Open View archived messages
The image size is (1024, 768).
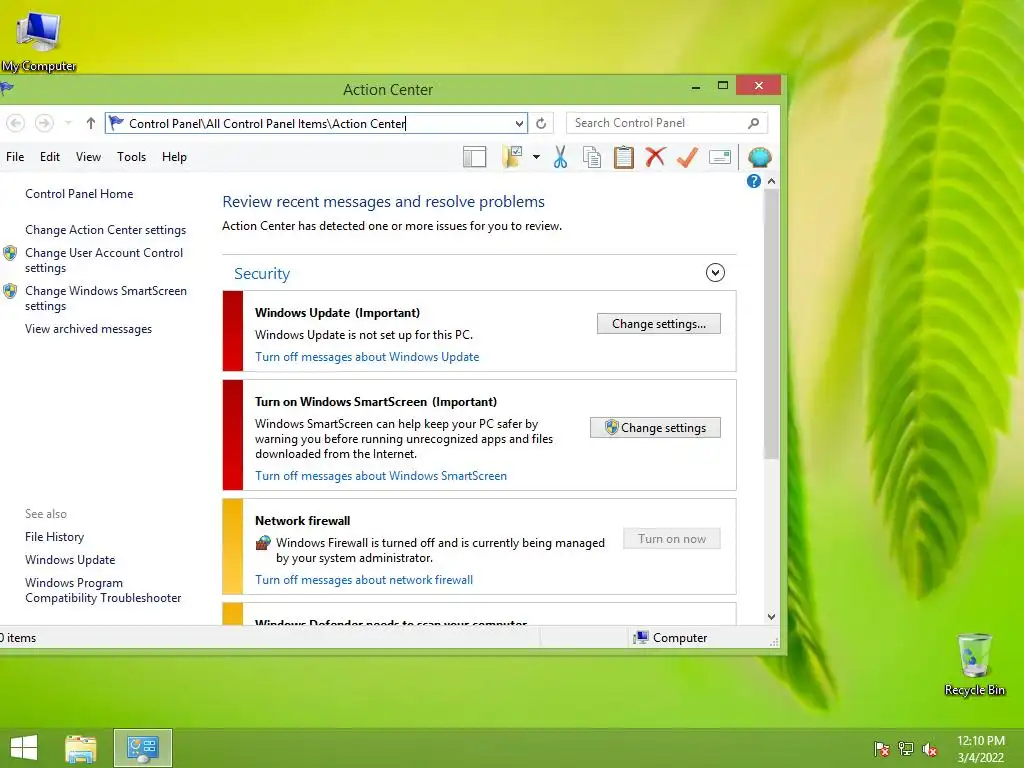[x=88, y=329]
